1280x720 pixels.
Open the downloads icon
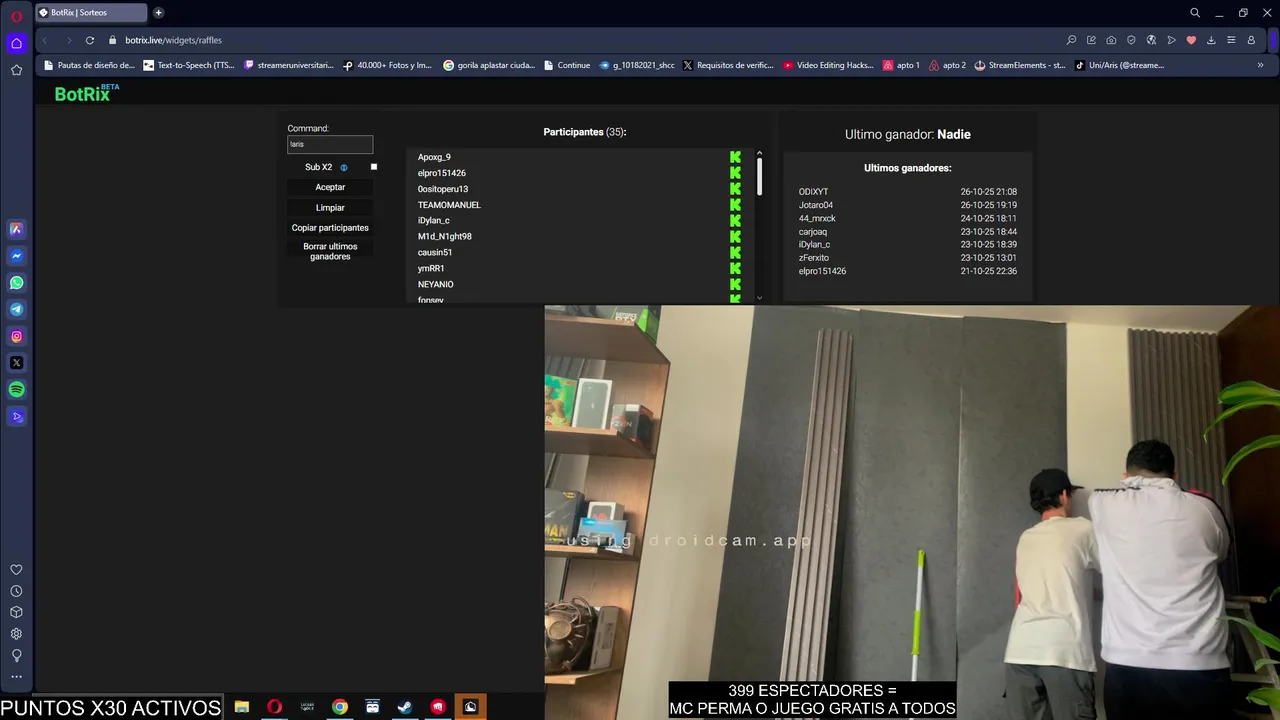pos(1211,40)
